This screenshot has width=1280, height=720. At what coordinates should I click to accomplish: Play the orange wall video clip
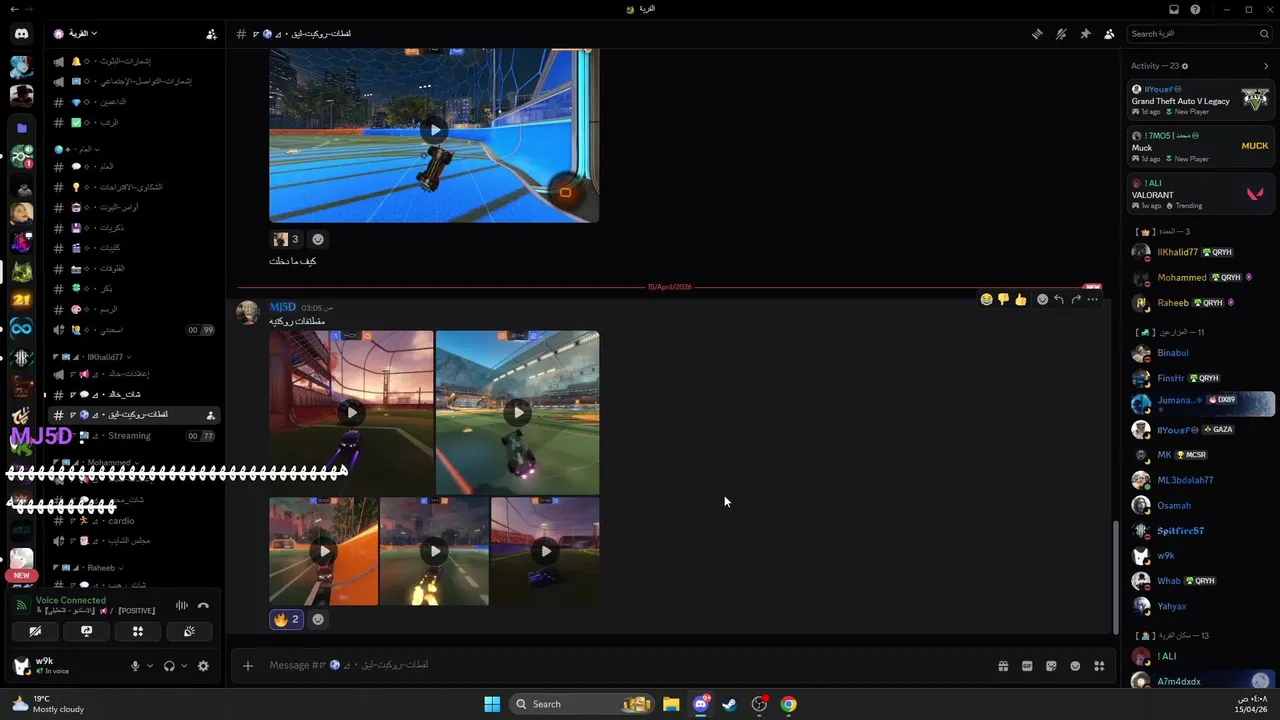(x=323, y=551)
